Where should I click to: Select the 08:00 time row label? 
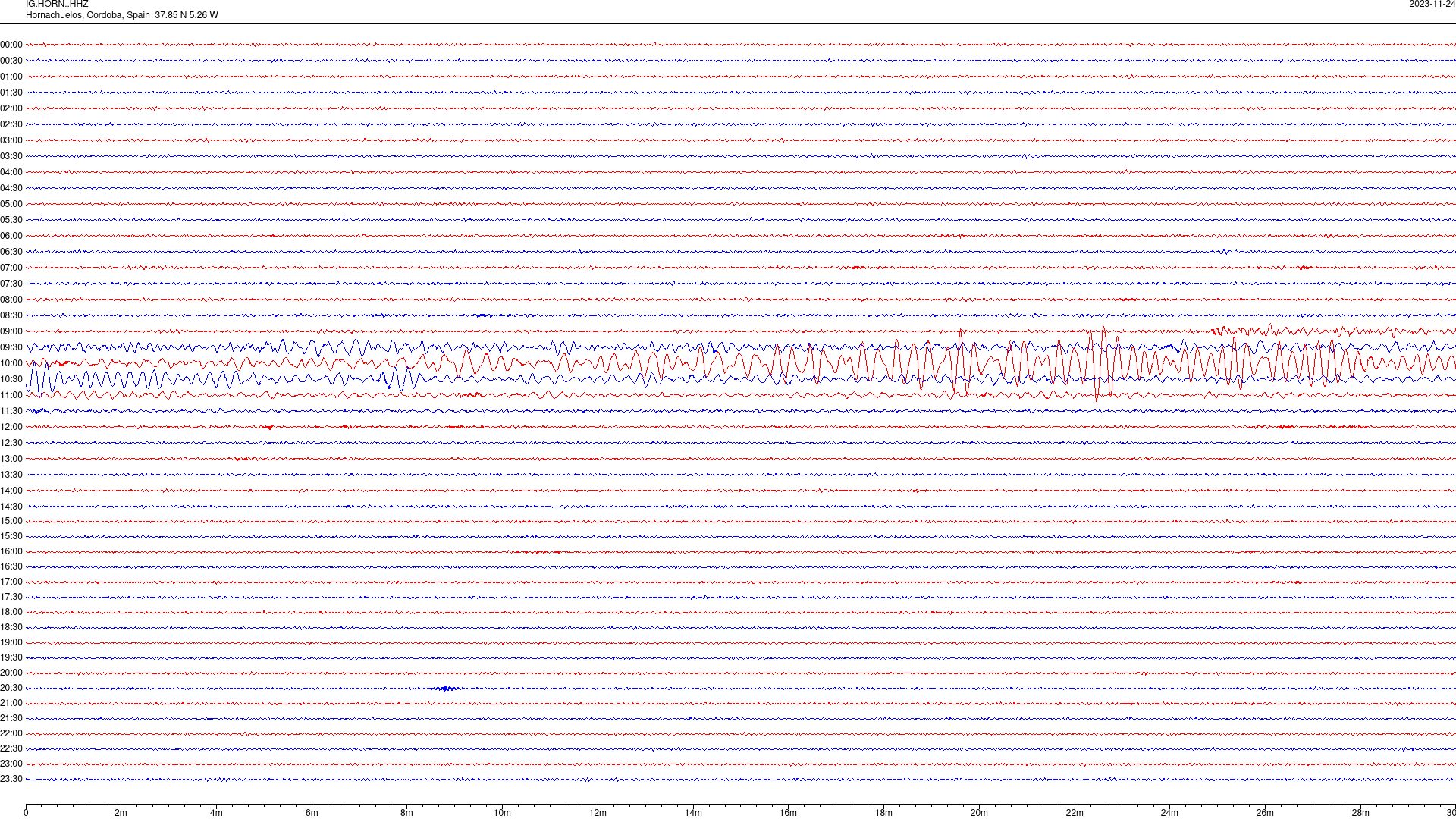[x=11, y=300]
